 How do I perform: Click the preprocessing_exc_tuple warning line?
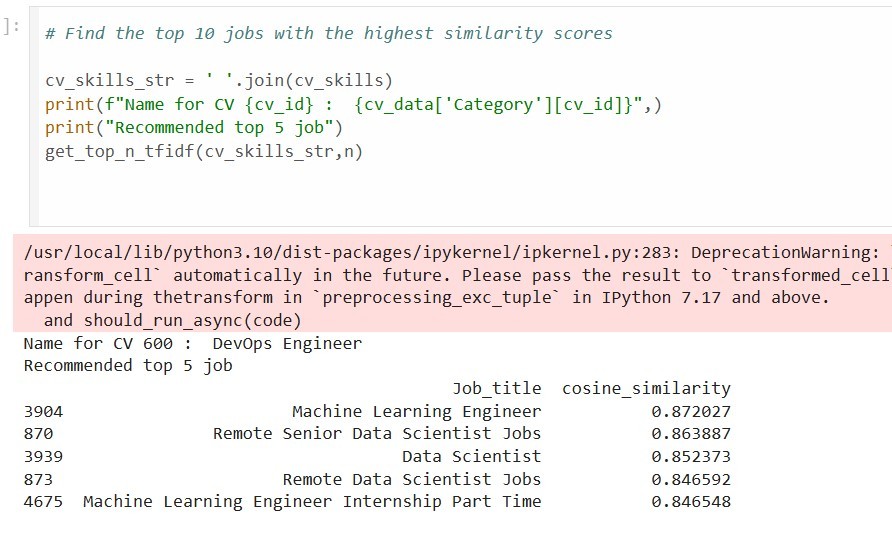[x=427, y=298]
